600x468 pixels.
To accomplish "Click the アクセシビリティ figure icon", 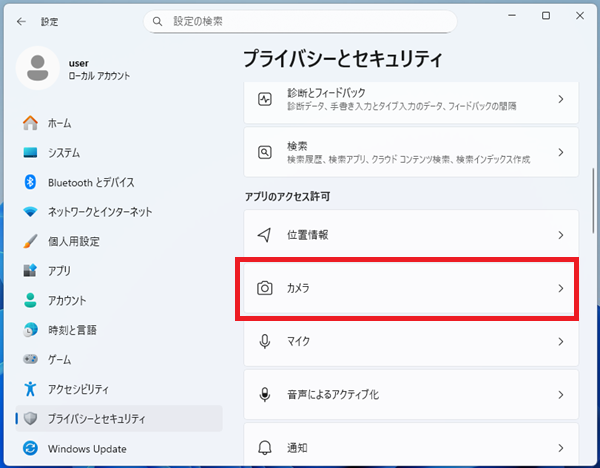I will [x=30, y=389].
